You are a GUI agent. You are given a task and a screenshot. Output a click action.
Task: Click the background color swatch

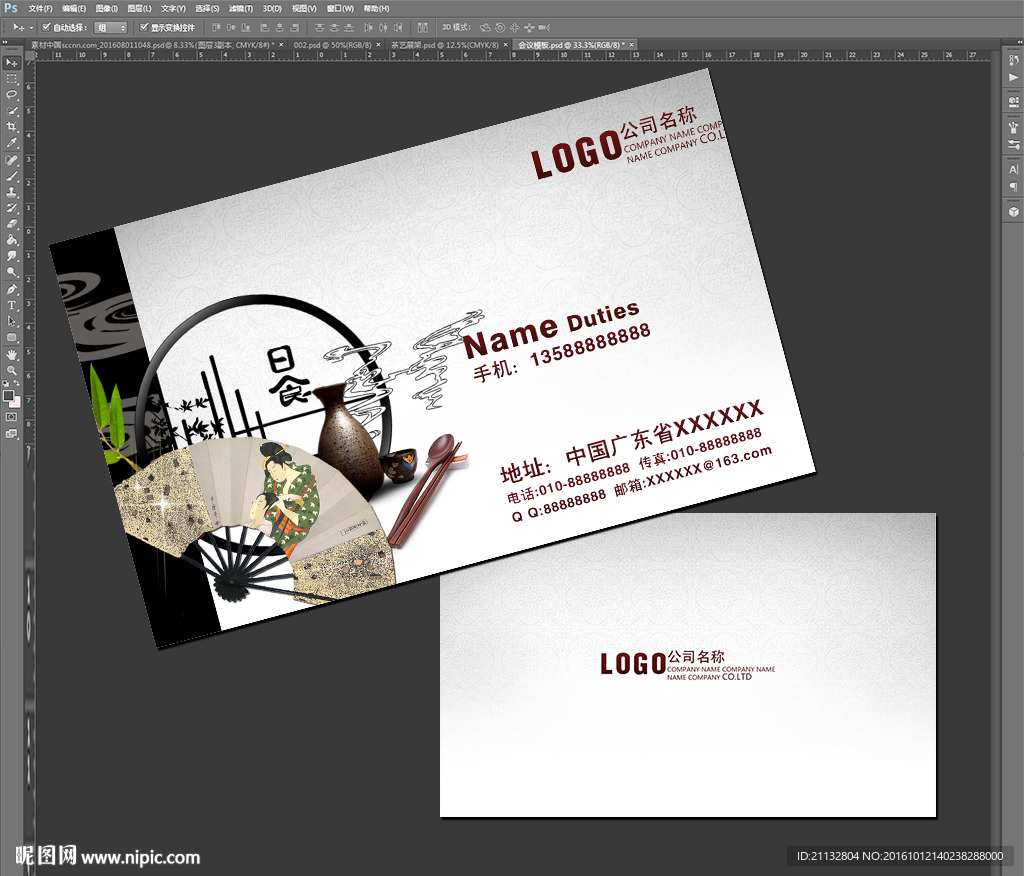15,402
